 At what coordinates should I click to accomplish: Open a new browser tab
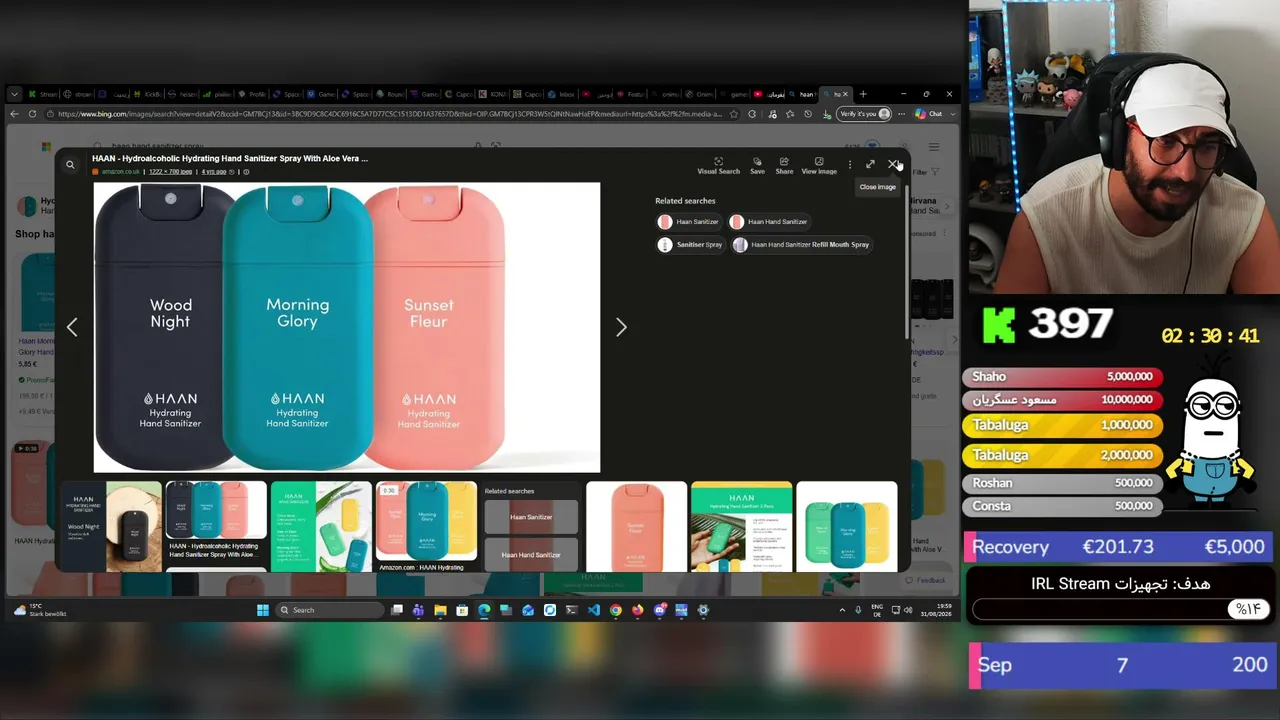click(863, 94)
